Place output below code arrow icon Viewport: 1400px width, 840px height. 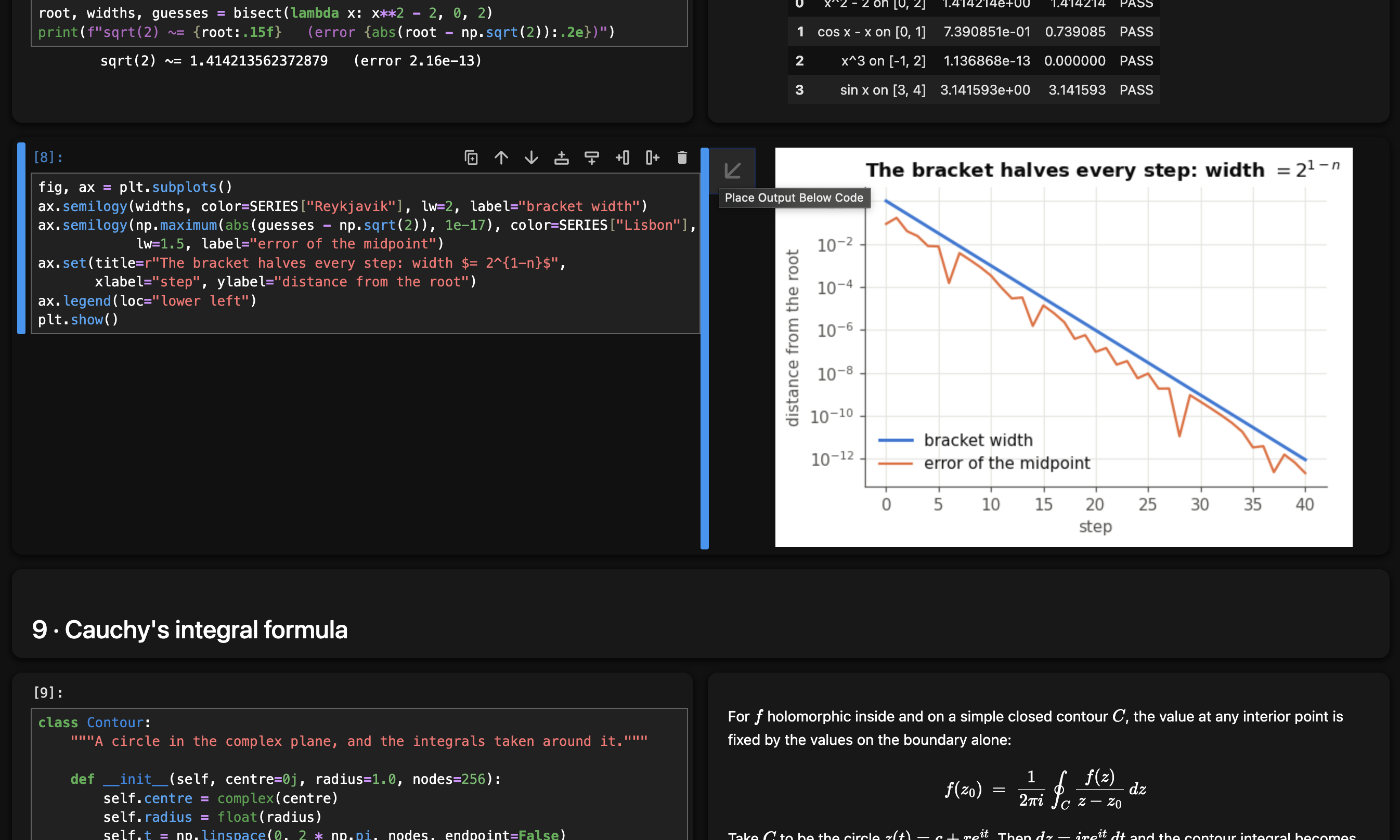(x=733, y=170)
